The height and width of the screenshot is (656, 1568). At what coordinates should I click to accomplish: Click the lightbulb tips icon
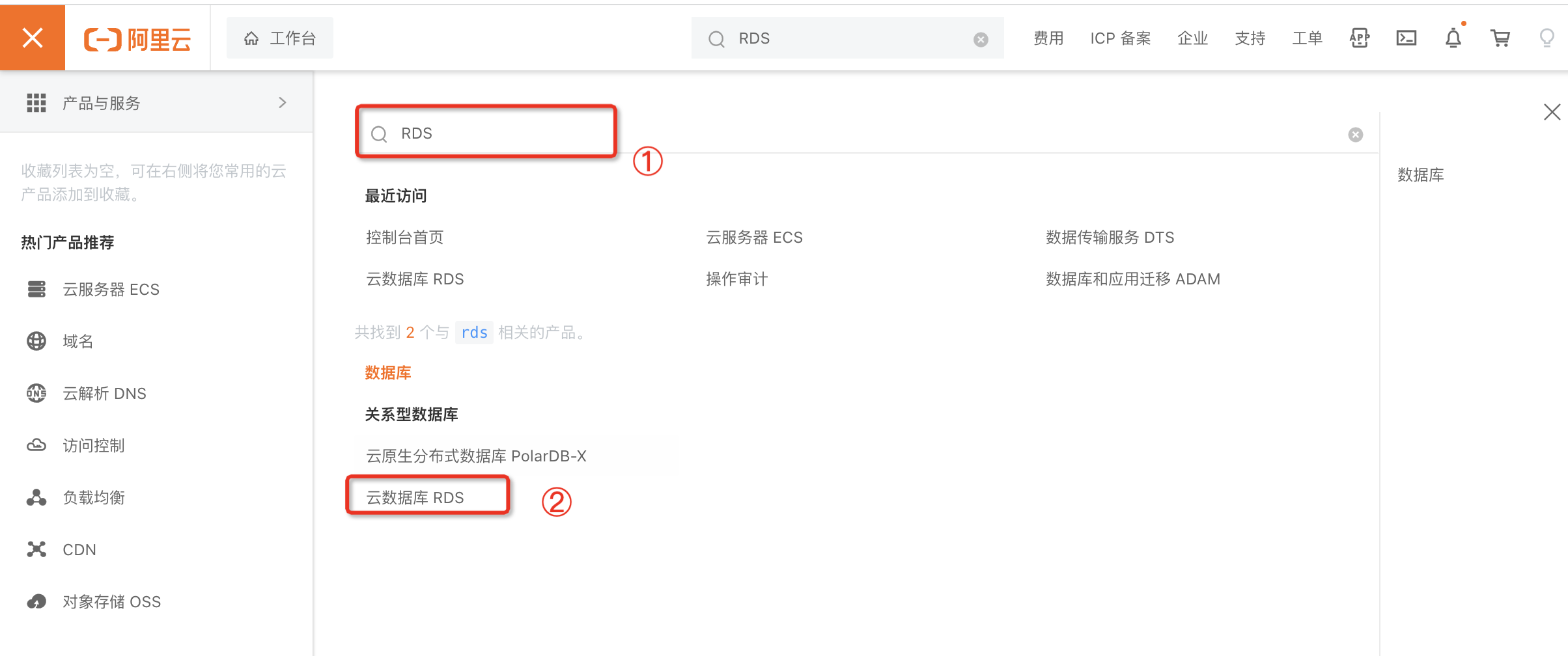coord(1547,38)
